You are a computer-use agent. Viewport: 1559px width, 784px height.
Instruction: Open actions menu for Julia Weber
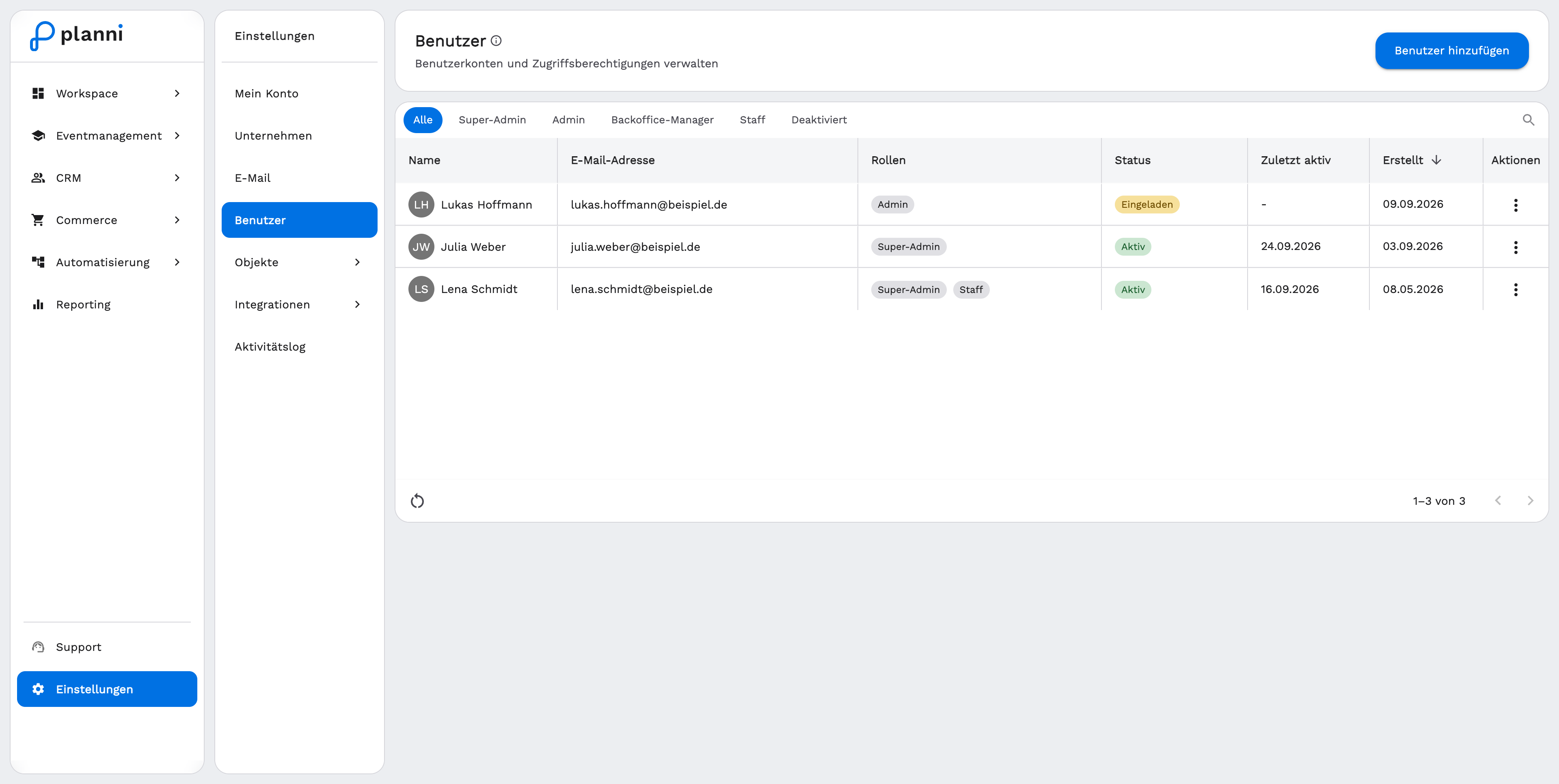(x=1516, y=247)
